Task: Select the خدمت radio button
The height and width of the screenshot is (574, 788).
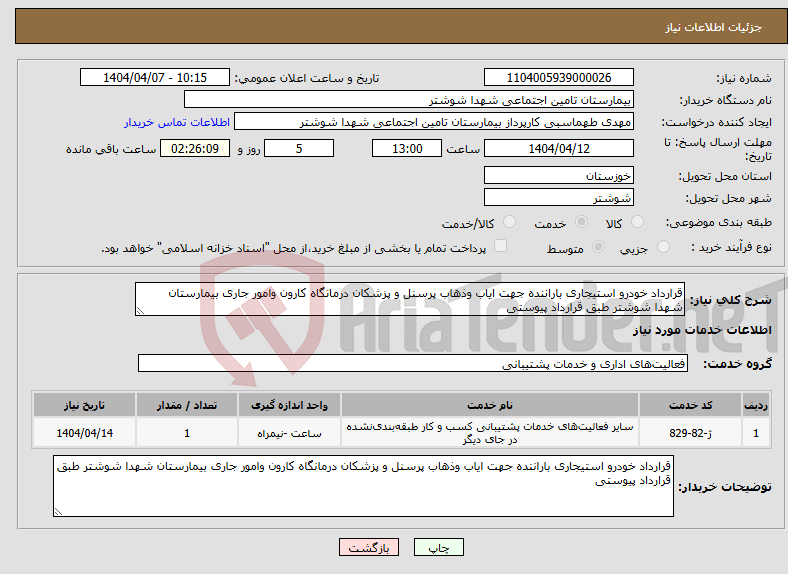Action: tap(581, 222)
